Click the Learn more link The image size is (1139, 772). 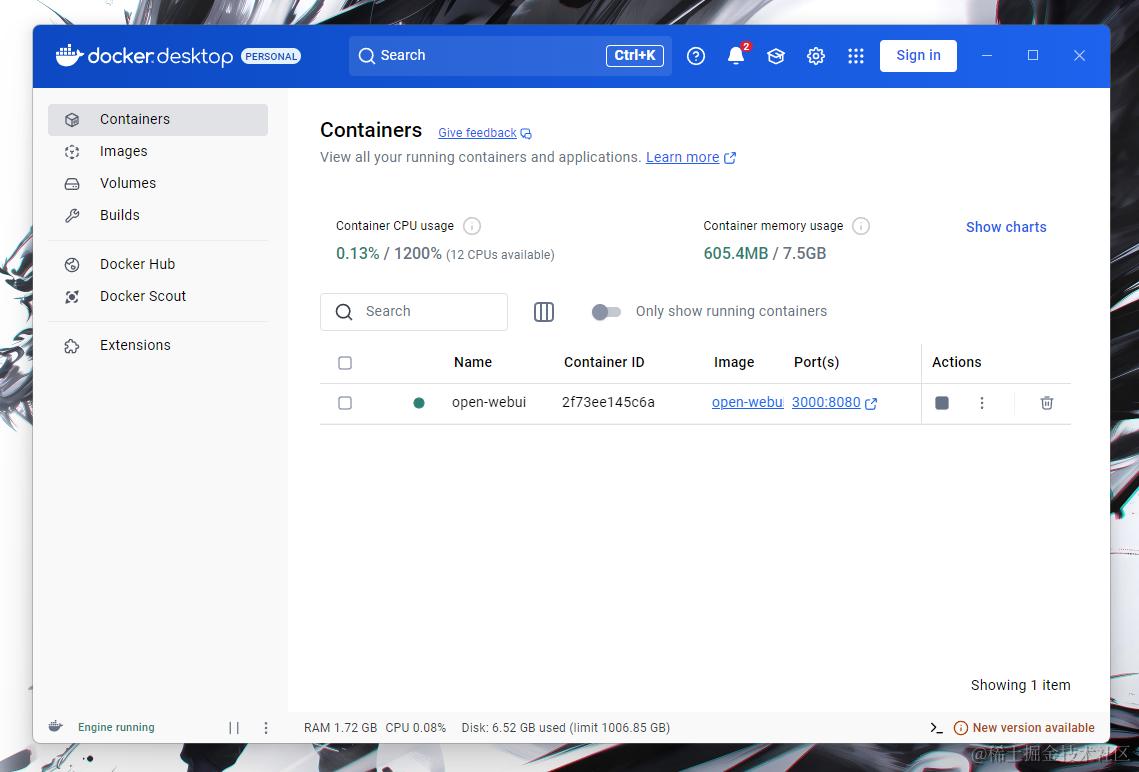pos(691,158)
